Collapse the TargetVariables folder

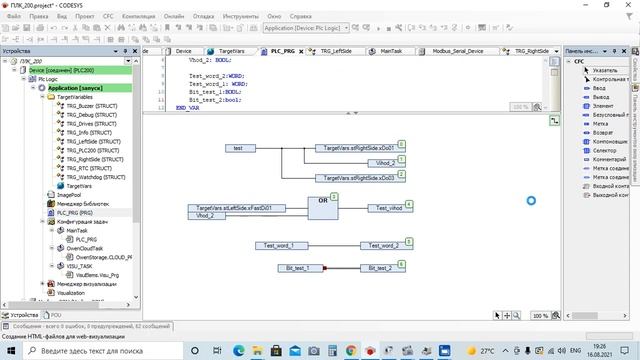pyautogui.click(x=42, y=97)
